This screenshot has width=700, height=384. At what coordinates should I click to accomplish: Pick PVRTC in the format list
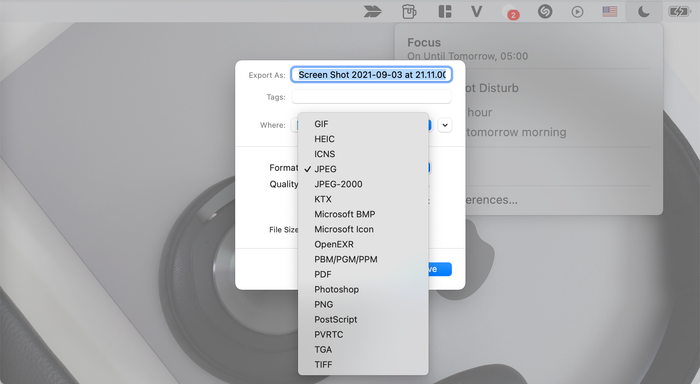tap(363, 334)
